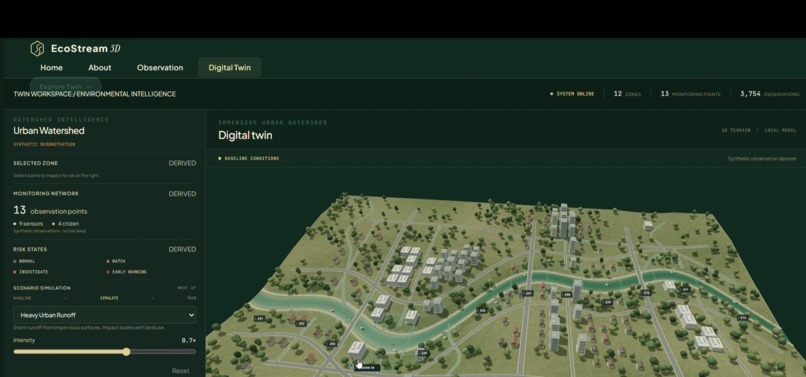The image size is (806, 377).
Task: Click the Early Warning risk state legend
Action: point(126,272)
